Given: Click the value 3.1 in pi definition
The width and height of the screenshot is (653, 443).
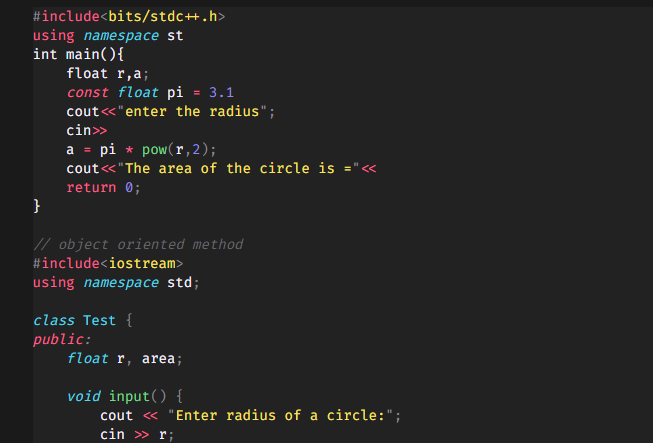Looking at the screenshot, I should coord(221,92).
